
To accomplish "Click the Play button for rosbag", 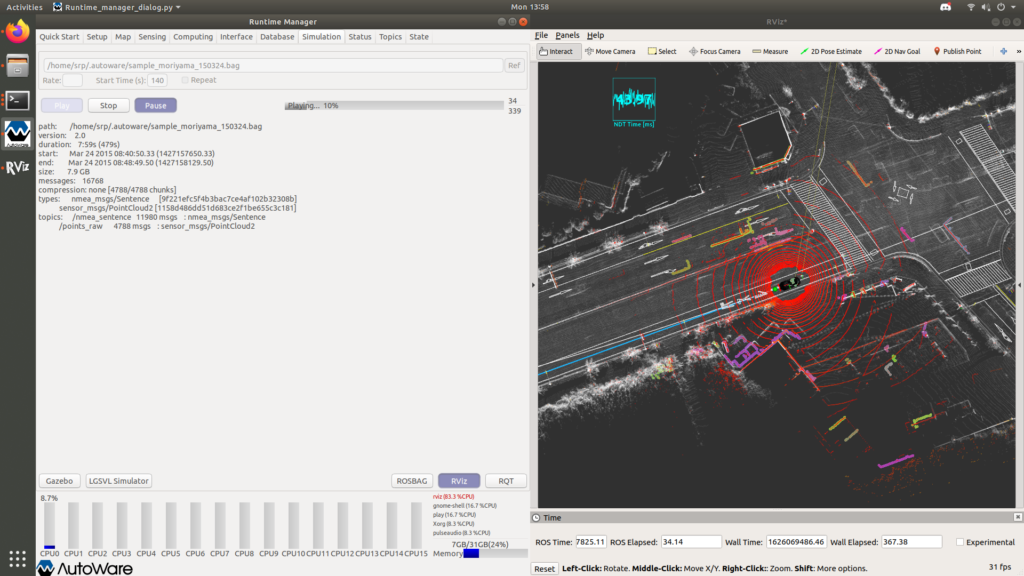I will (x=62, y=105).
